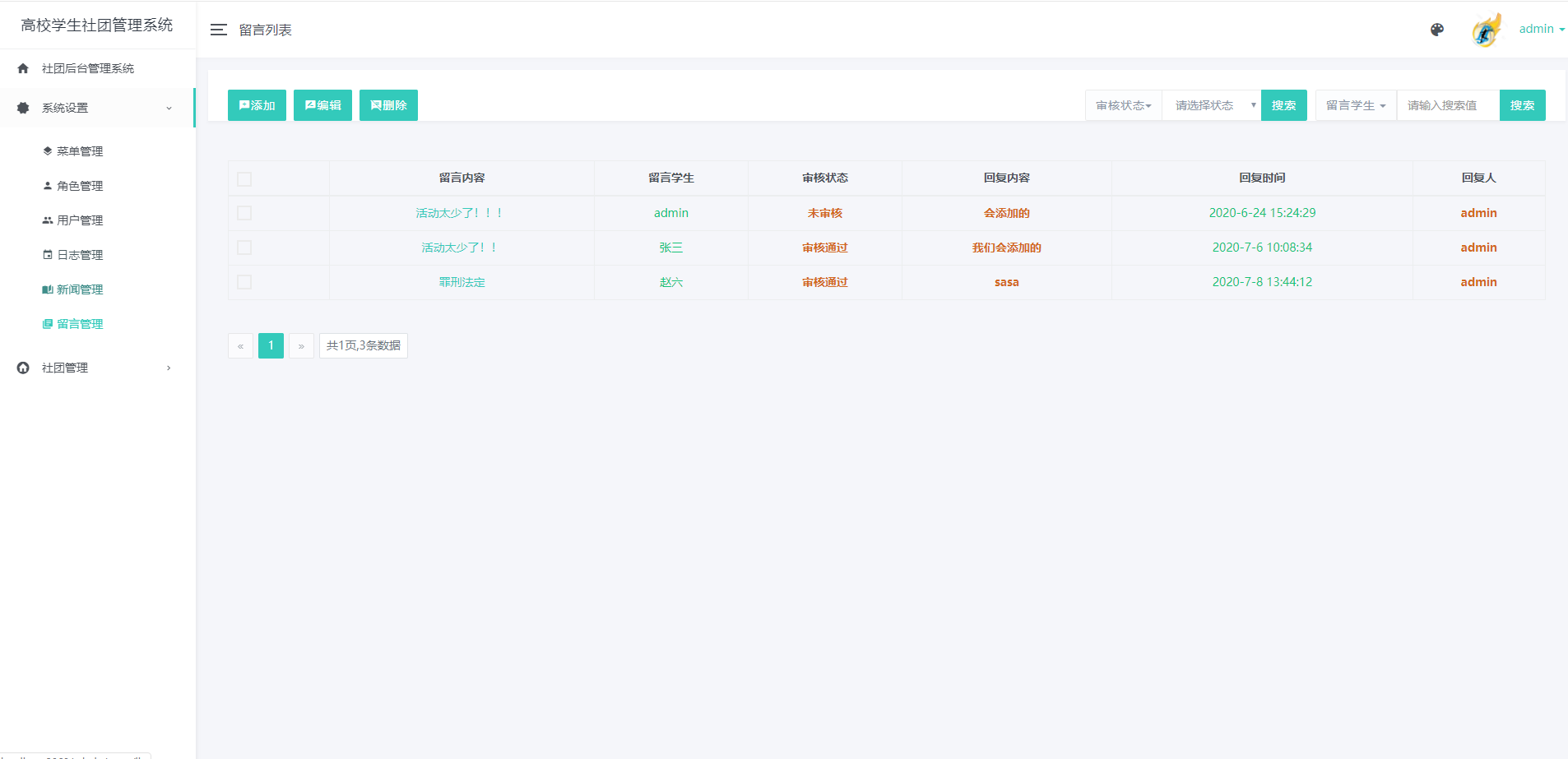The height and width of the screenshot is (759, 1568).
Task: Click the 未审核 status cell
Action: pos(825,213)
